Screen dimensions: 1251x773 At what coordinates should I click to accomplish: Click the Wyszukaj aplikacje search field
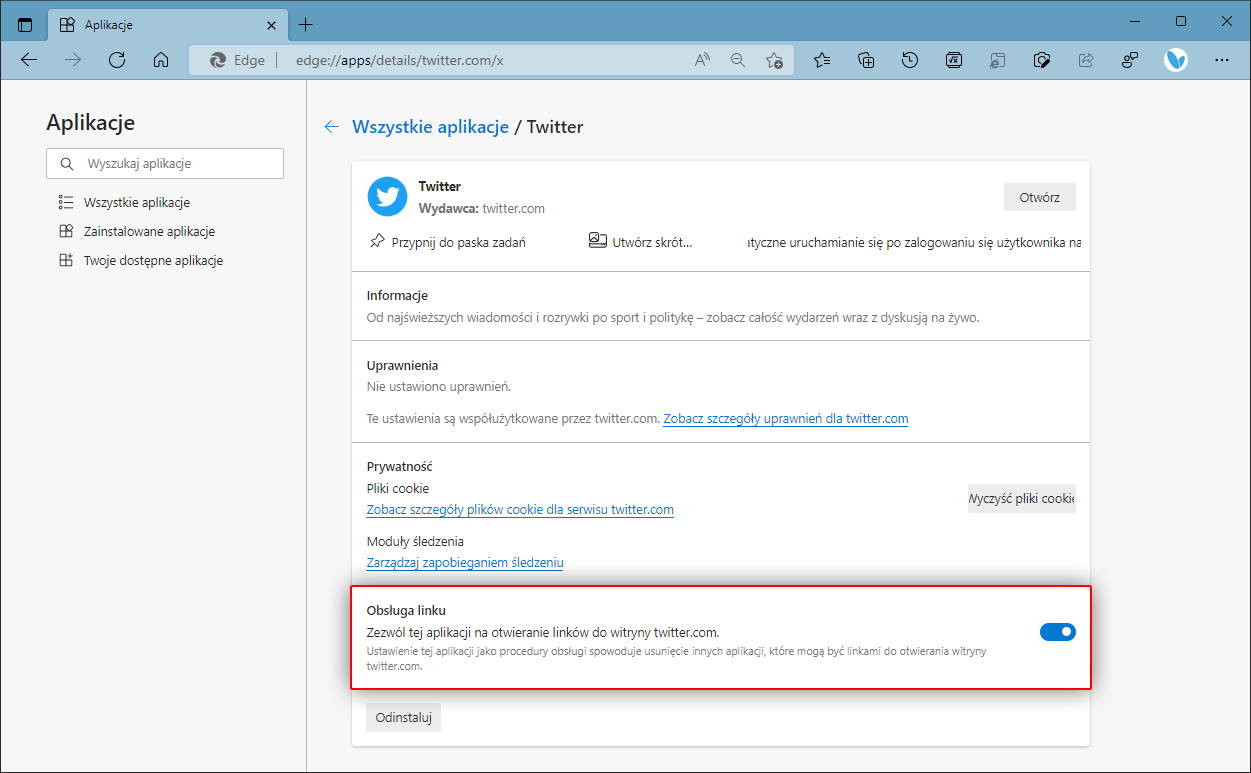[x=165, y=163]
